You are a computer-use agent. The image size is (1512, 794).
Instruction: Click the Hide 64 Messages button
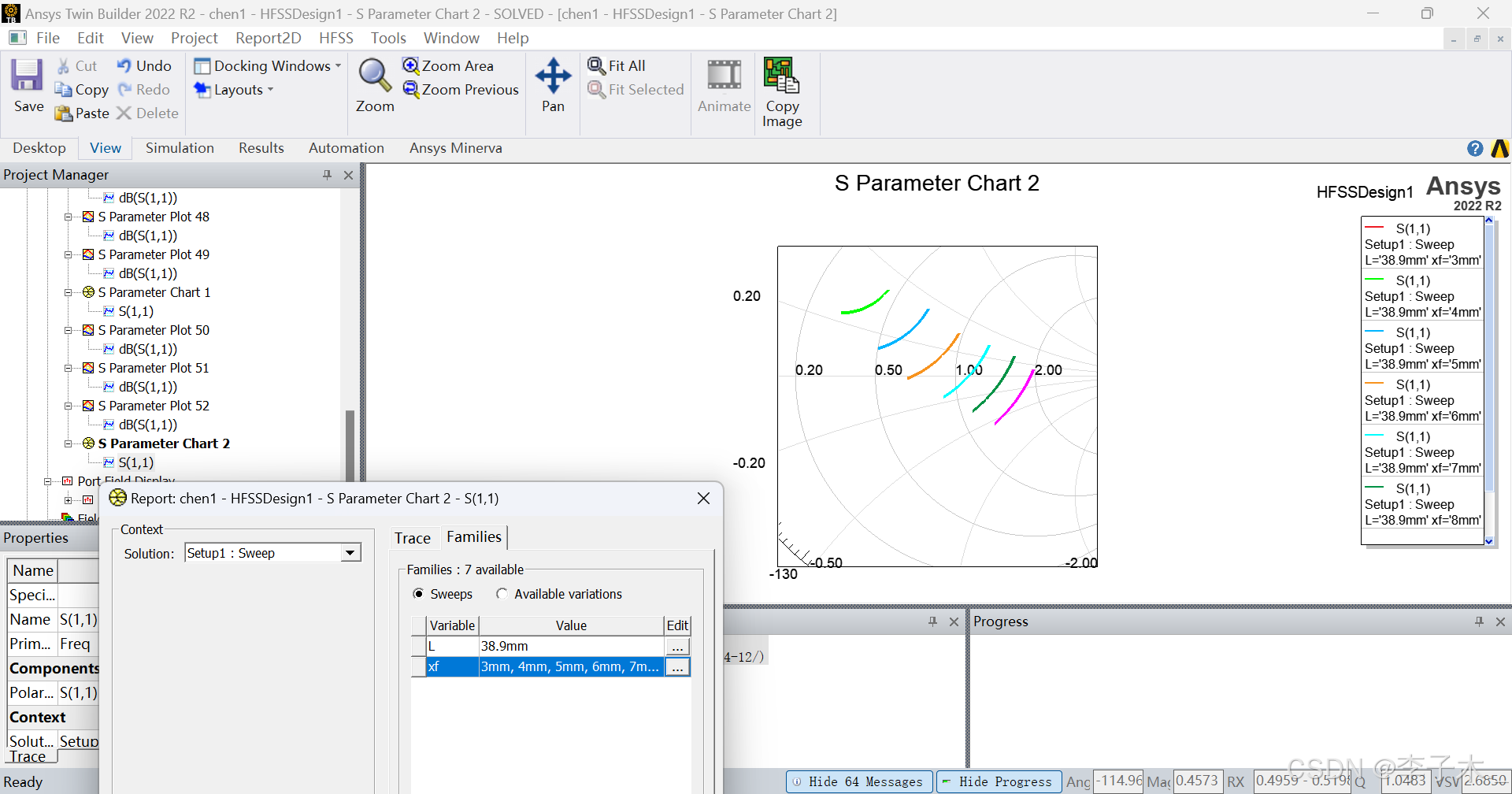tap(859, 781)
